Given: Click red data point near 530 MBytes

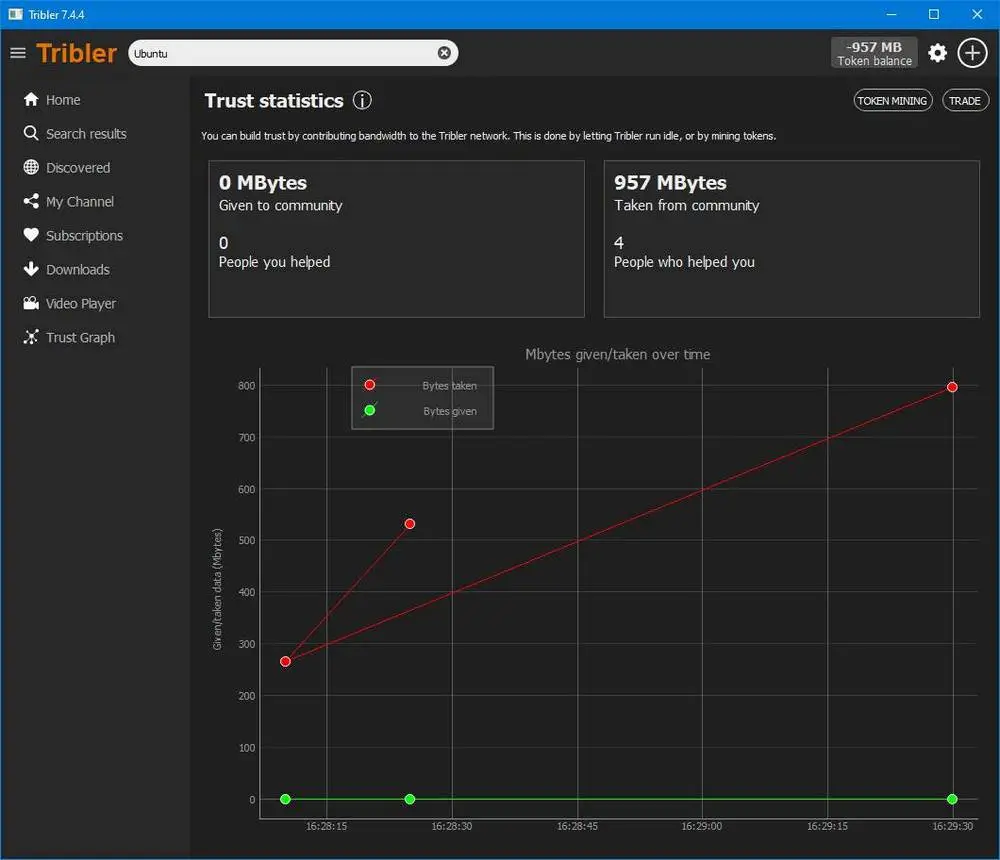Looking at the screenshot, I should [409, 524].
